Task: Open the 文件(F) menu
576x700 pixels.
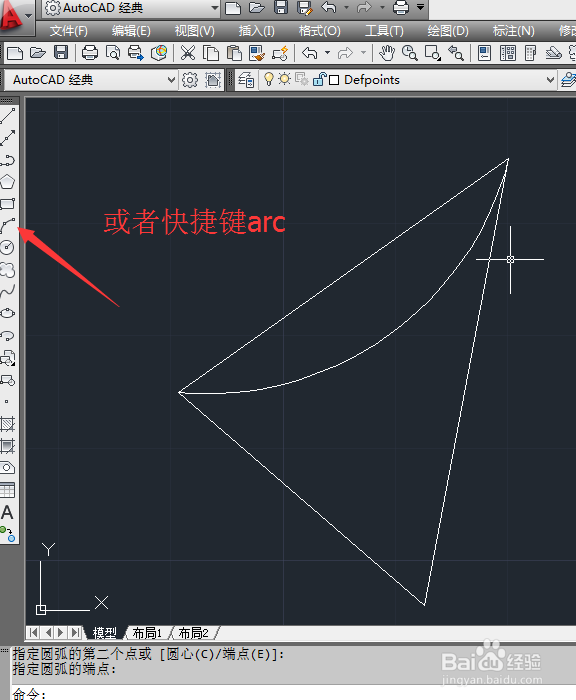Action: (68, 31)
